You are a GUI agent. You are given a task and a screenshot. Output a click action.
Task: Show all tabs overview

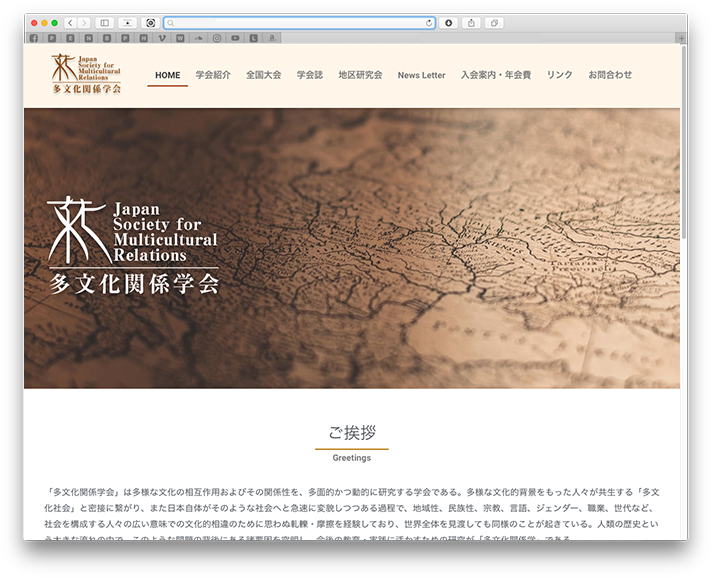[494, 23]
